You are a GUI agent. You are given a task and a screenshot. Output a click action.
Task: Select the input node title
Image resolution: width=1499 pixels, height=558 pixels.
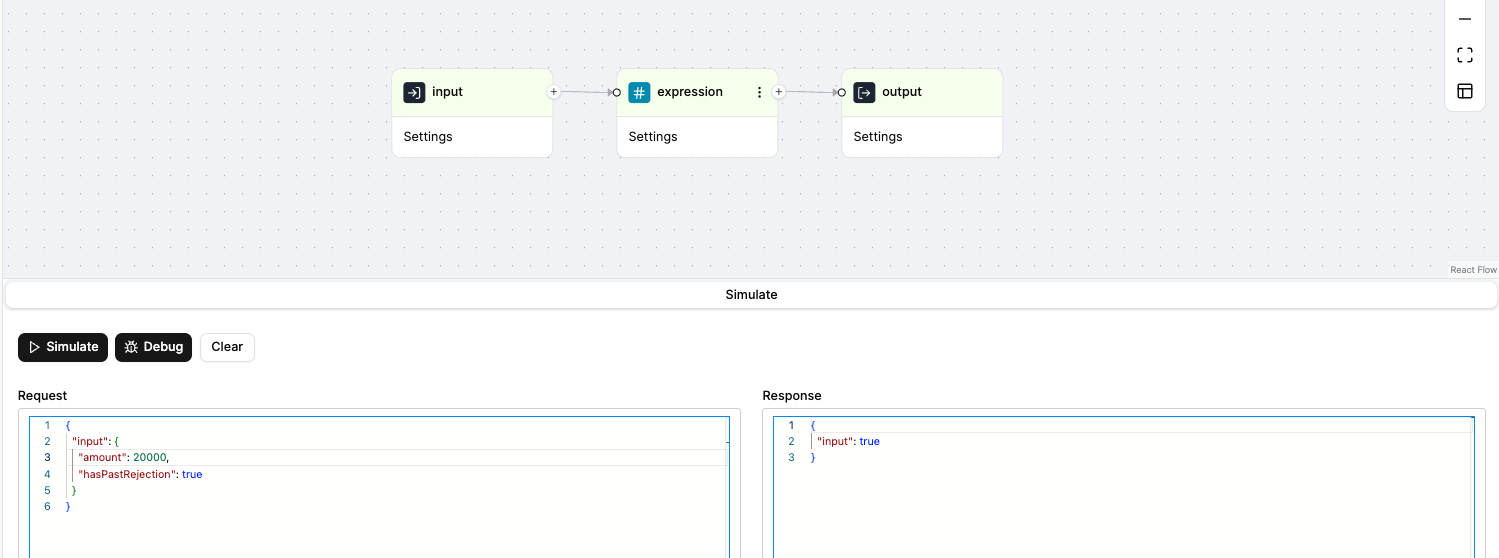447,92
